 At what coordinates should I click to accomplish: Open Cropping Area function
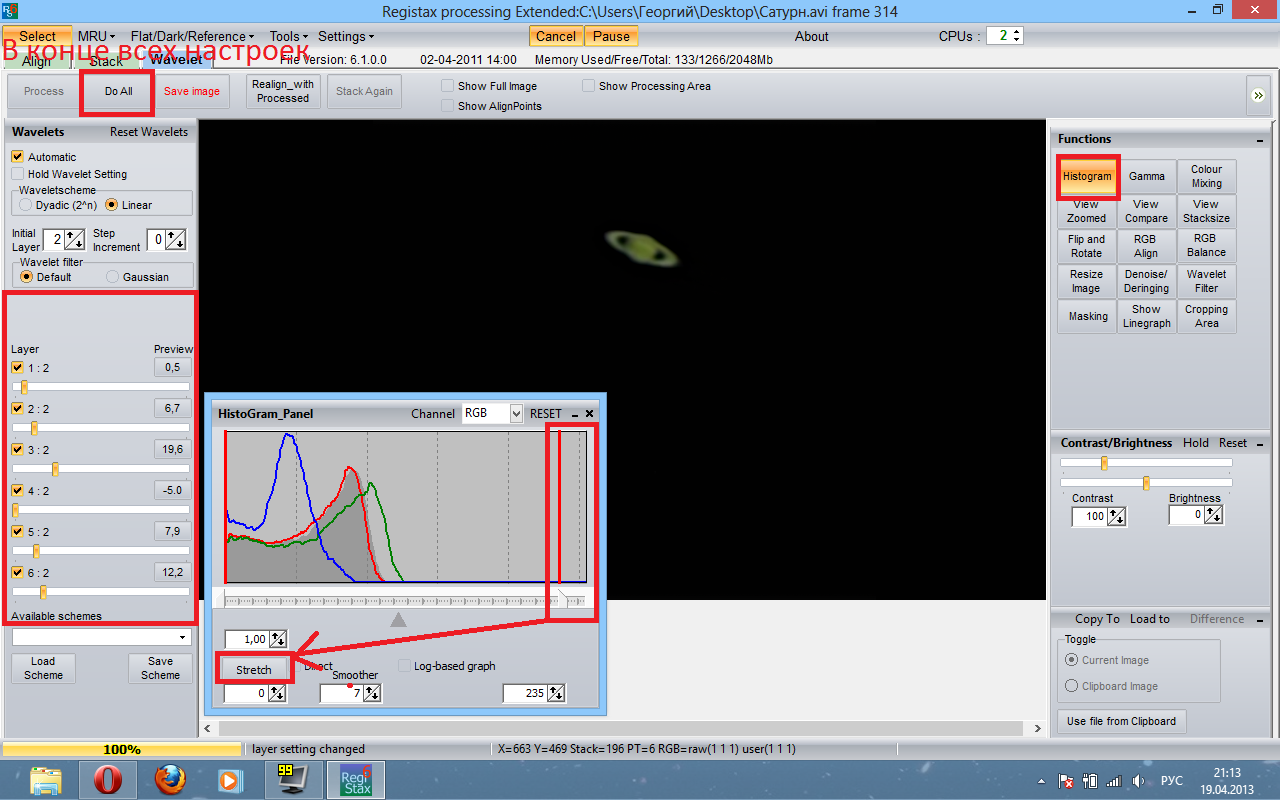[x=1206, y=316]
